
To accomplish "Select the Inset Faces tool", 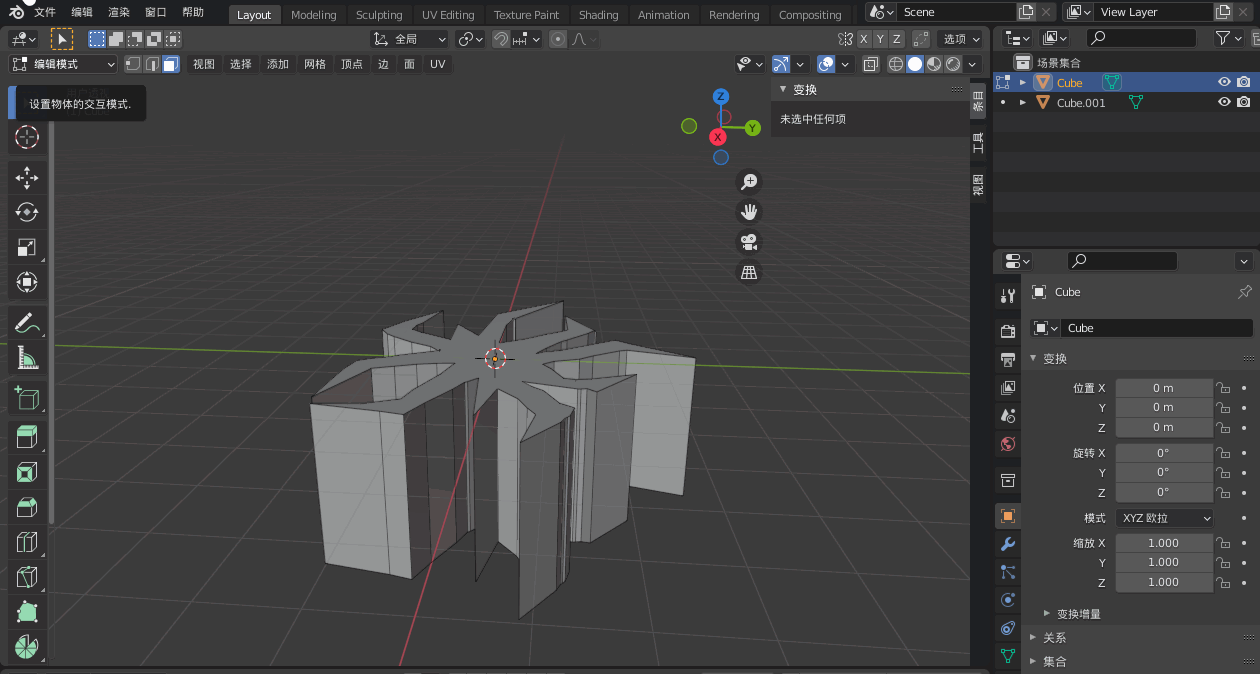I will point(27,472).
